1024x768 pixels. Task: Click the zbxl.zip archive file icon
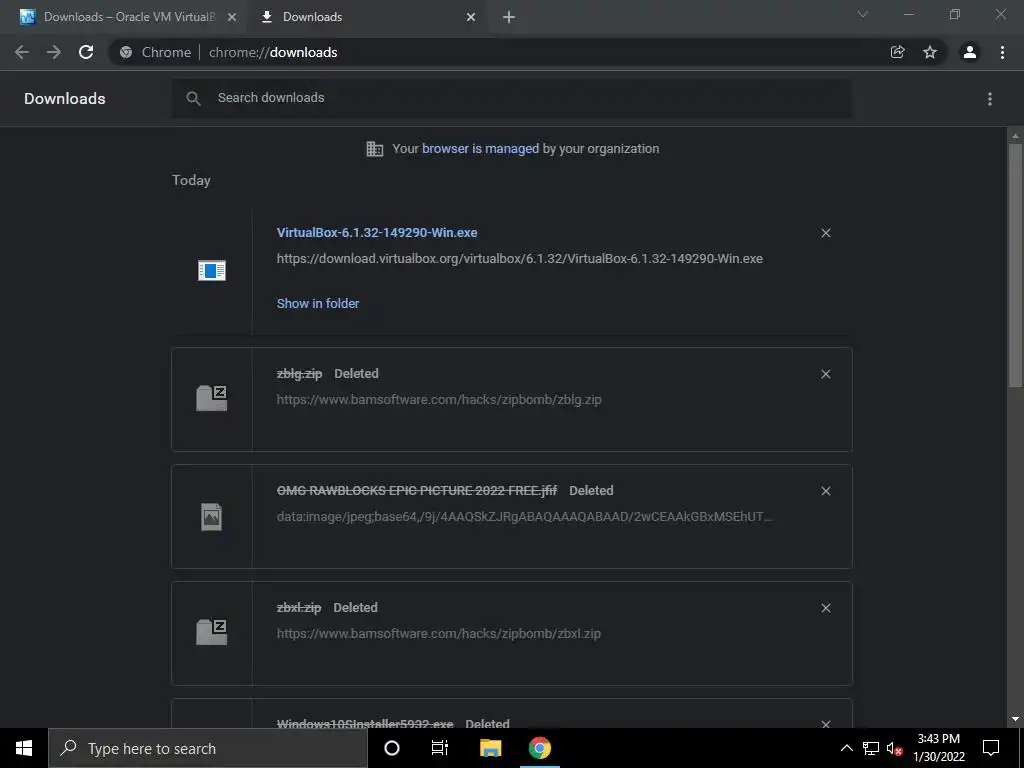212,632
